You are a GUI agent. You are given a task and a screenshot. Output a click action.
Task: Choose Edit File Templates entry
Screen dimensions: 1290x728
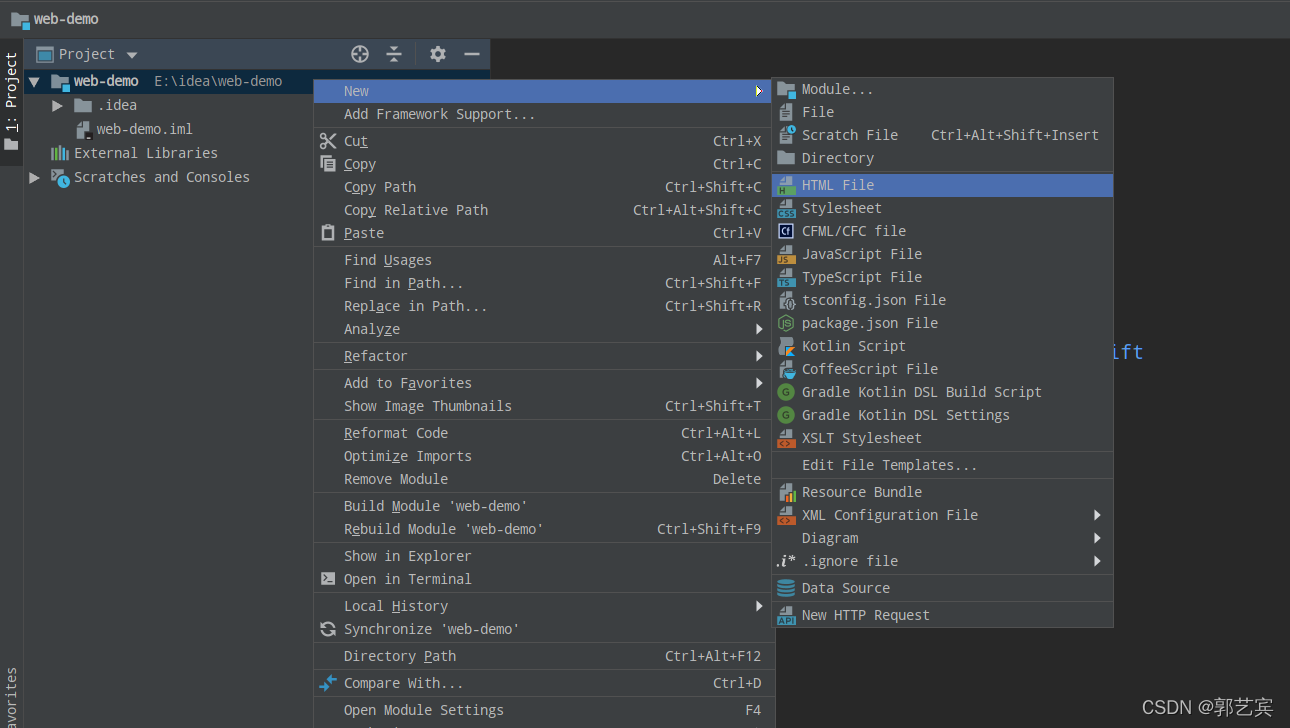942,465
